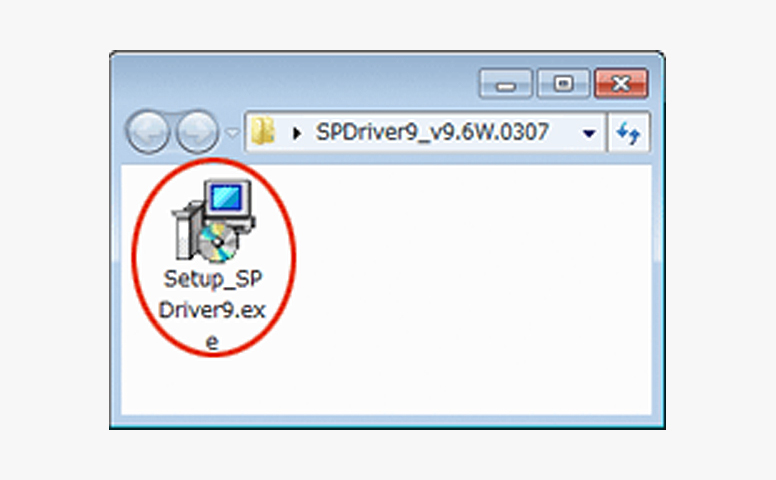Maximize the Explorer window
The width and height of the screenshot is (776, 480).
563,85
